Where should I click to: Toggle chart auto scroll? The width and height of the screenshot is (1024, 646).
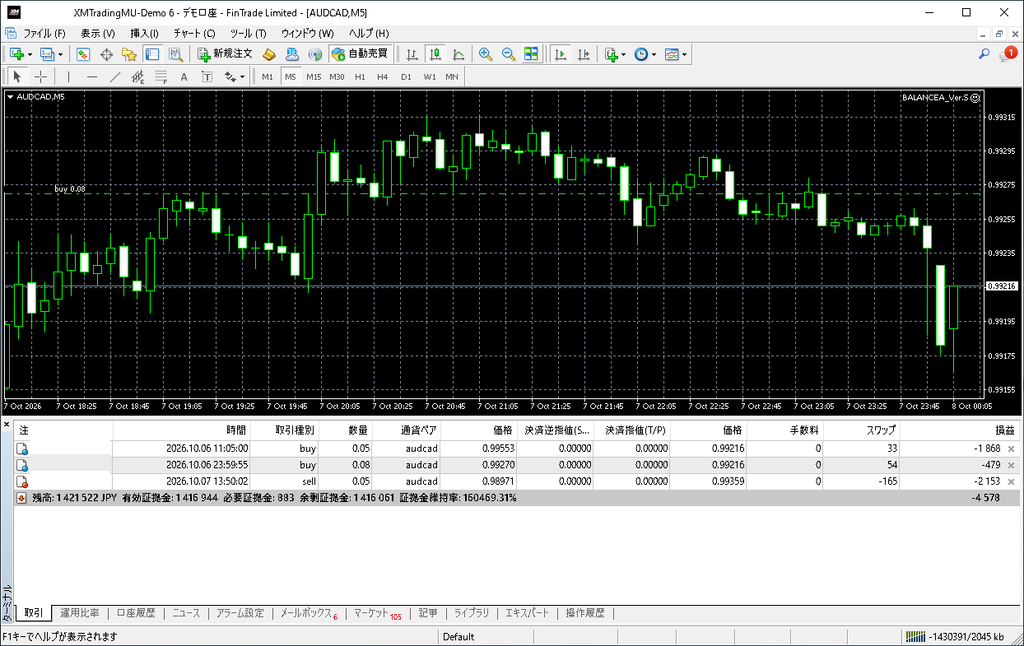(x=560, y=54)
